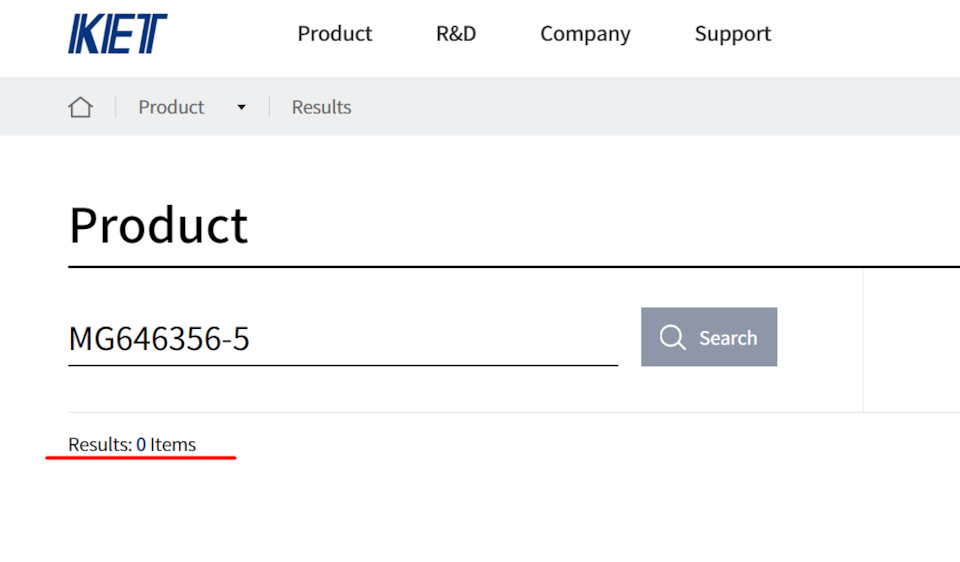Click the word Items in results line
This screenshot has width=960, height=562.
coord(173,444)
